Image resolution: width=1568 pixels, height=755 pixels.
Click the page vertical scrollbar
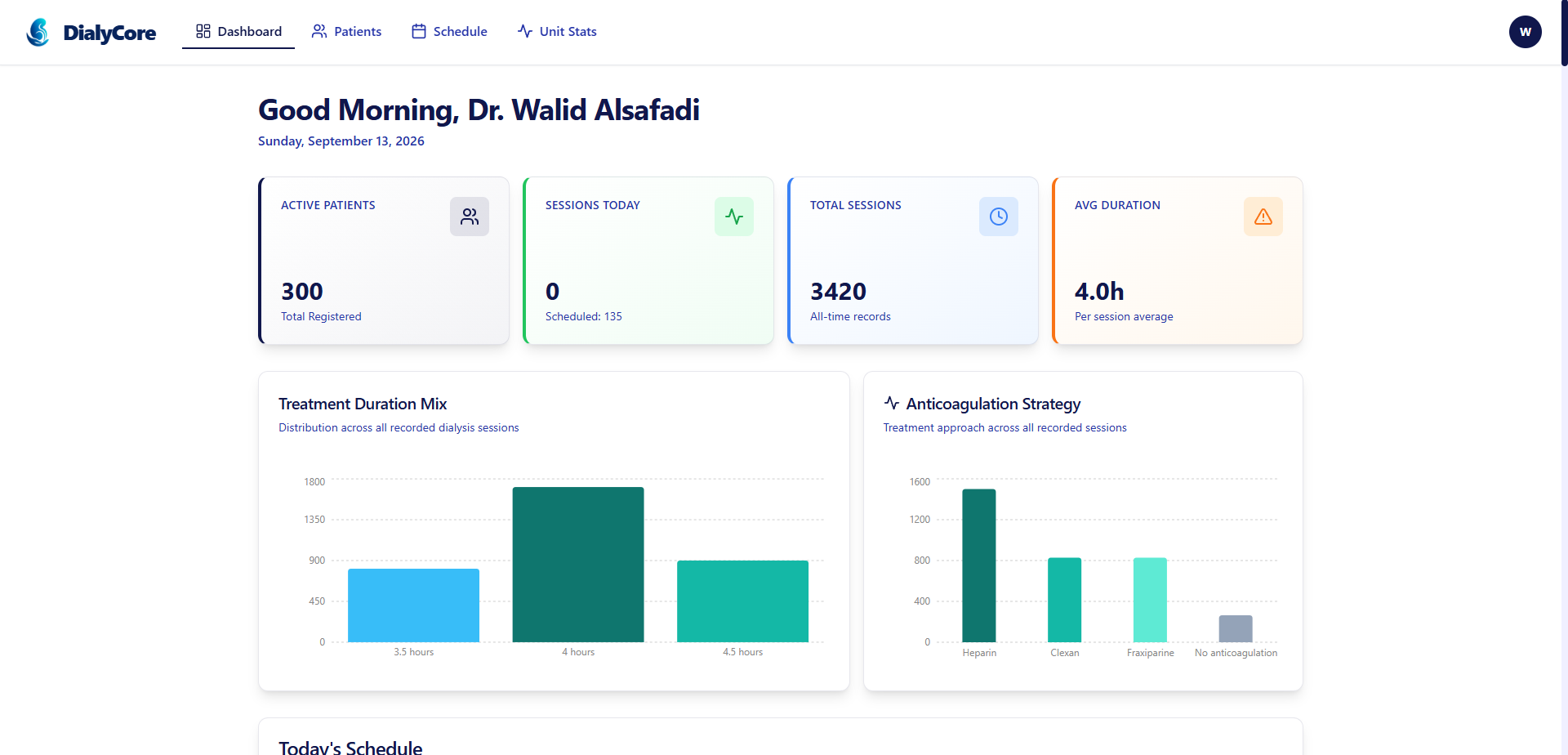1564,33
